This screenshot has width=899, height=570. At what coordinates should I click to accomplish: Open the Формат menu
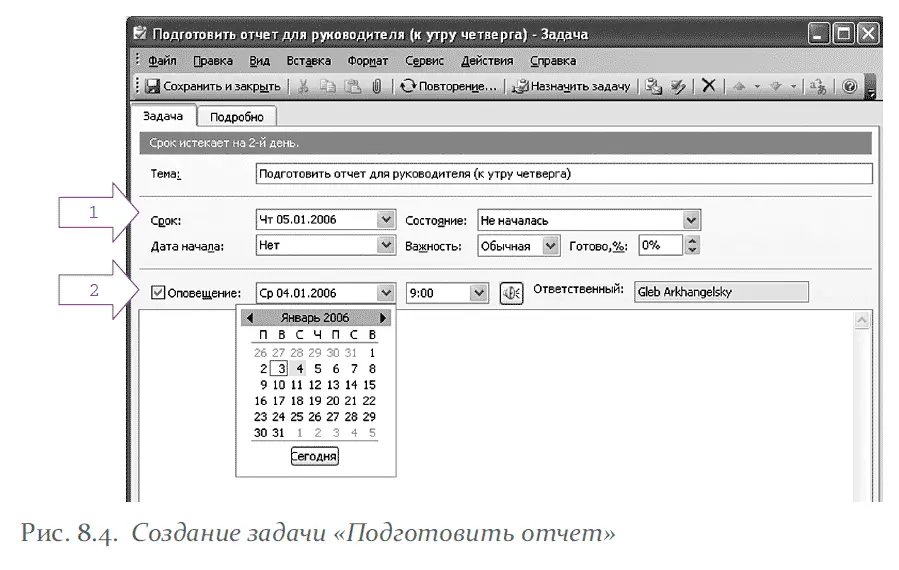coord(368,60)
